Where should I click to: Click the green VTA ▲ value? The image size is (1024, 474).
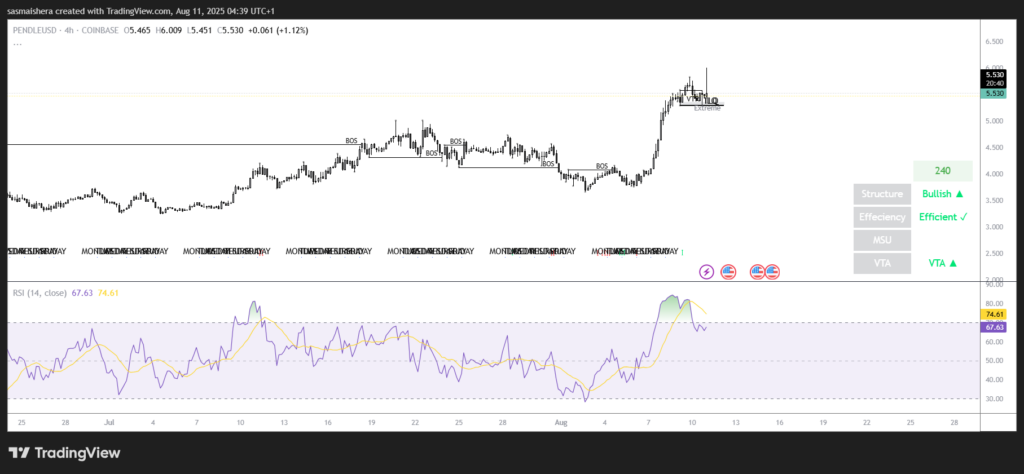coord(942,264)
